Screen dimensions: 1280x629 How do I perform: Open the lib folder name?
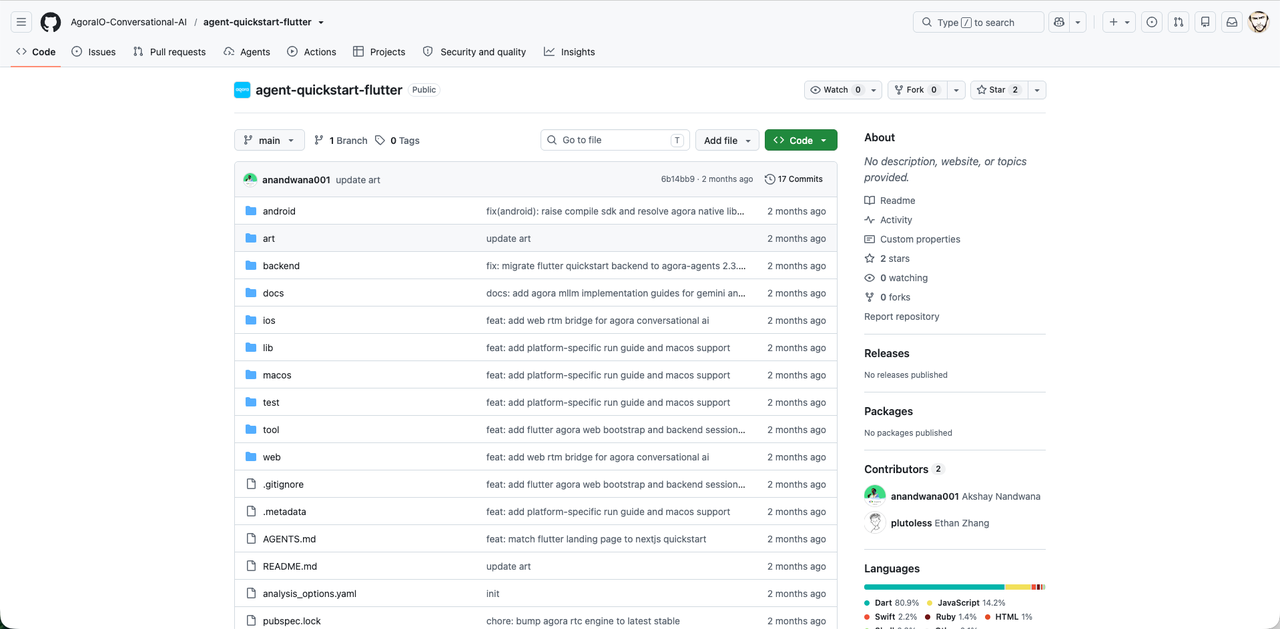click(268, 348)
